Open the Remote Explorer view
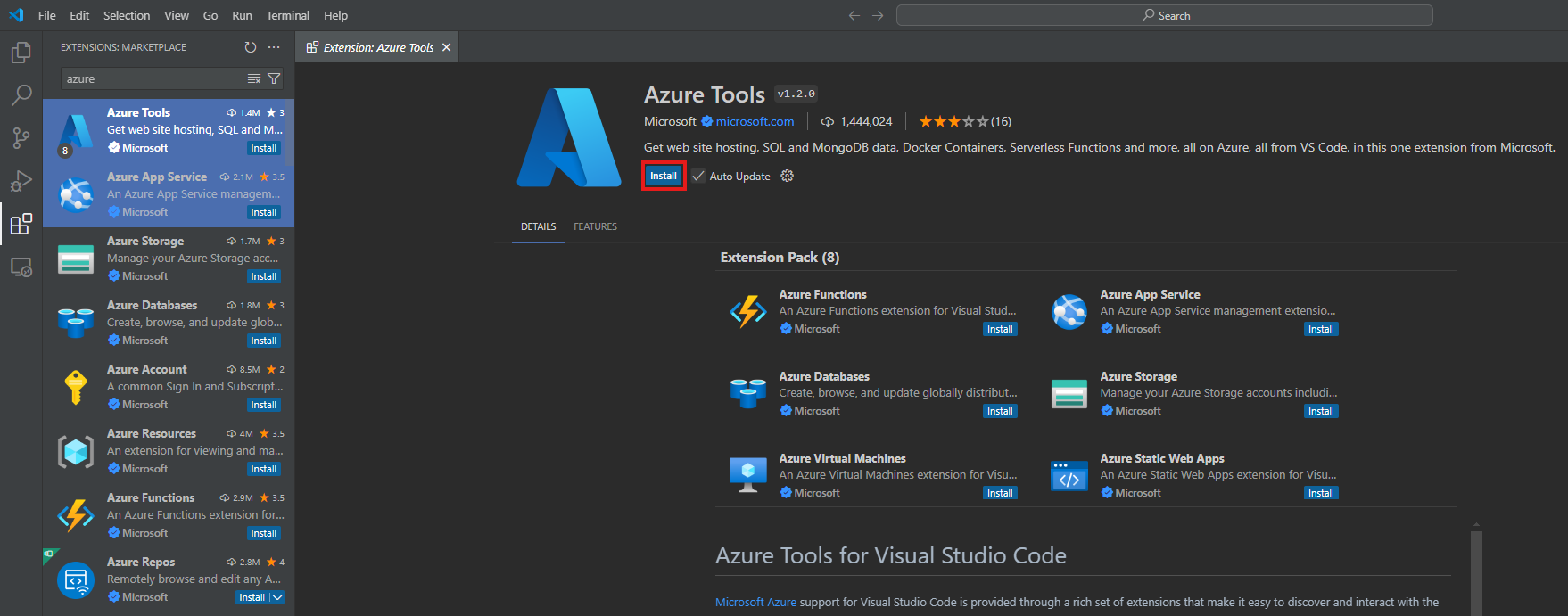The image size is (1568, 616). click(21, 267)
